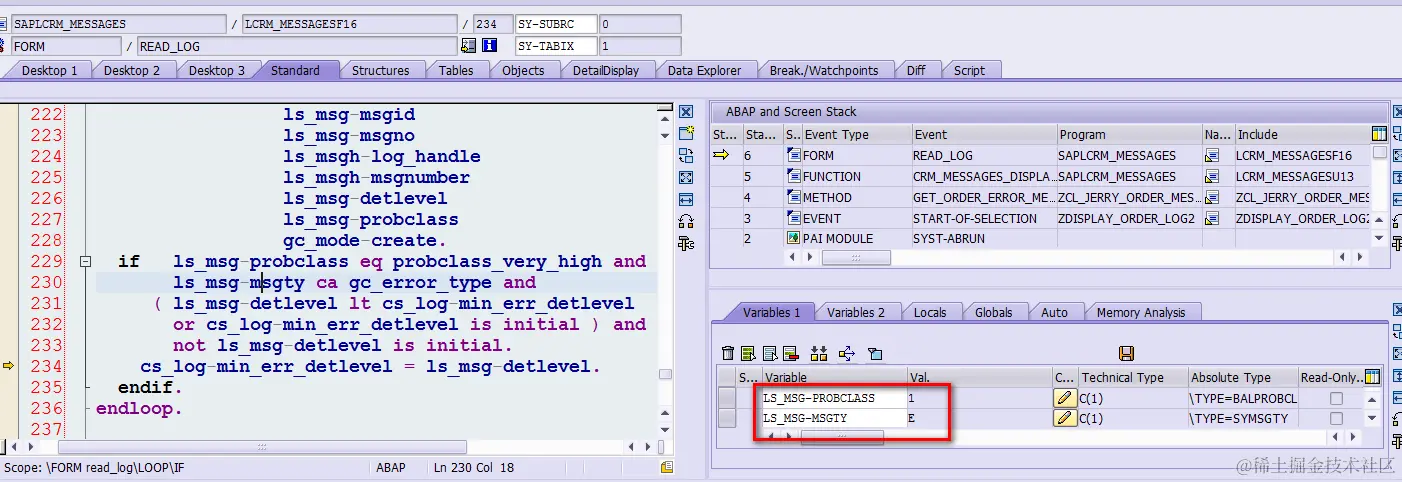The image size is (1402, 482).
Task: Collapse the if block at line 229
Action: (x=86, y=262)
